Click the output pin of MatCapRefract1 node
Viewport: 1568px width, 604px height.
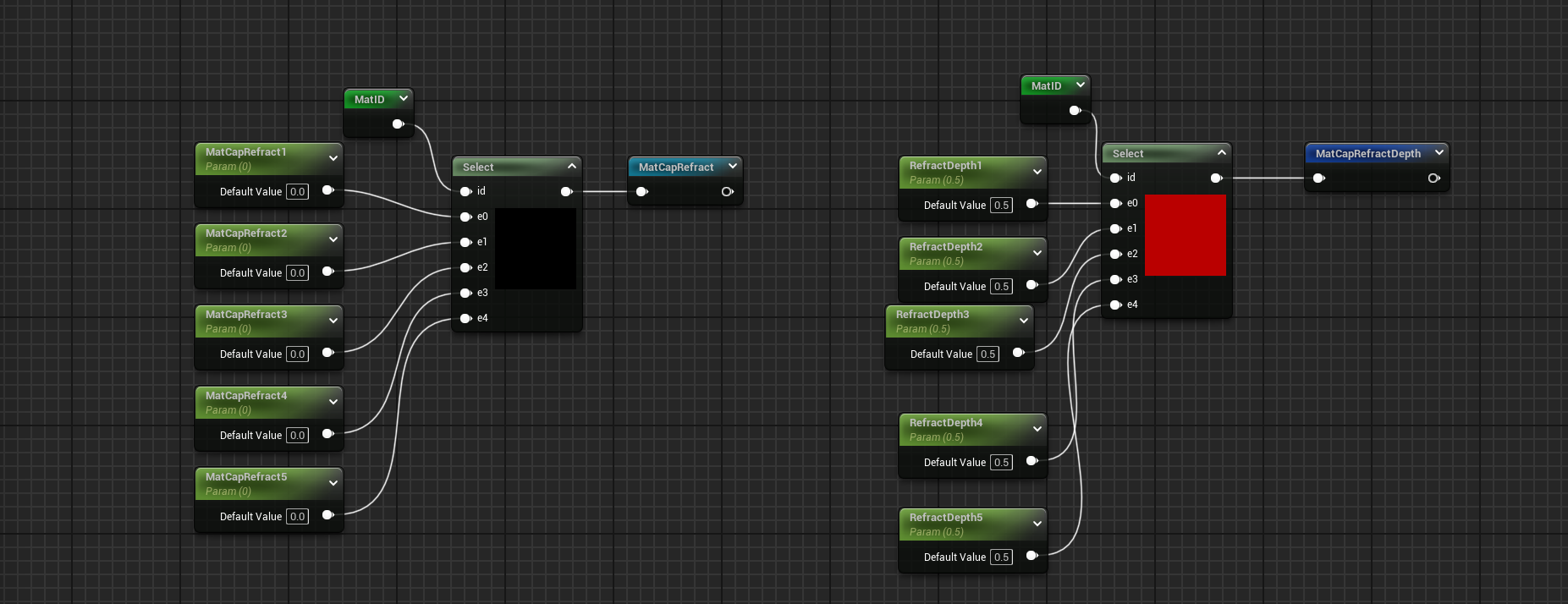(x=327, y=191)
